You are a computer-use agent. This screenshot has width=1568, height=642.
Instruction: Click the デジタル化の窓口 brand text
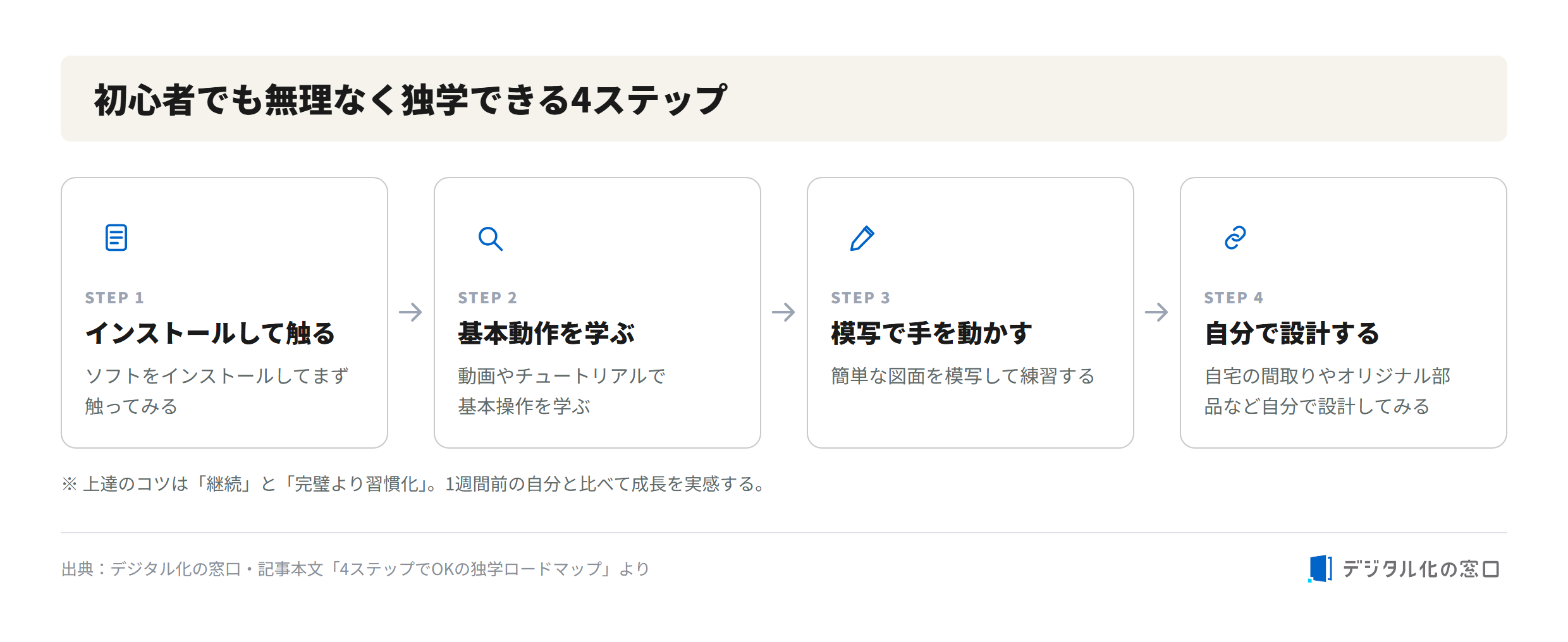tap(1421, 569)
